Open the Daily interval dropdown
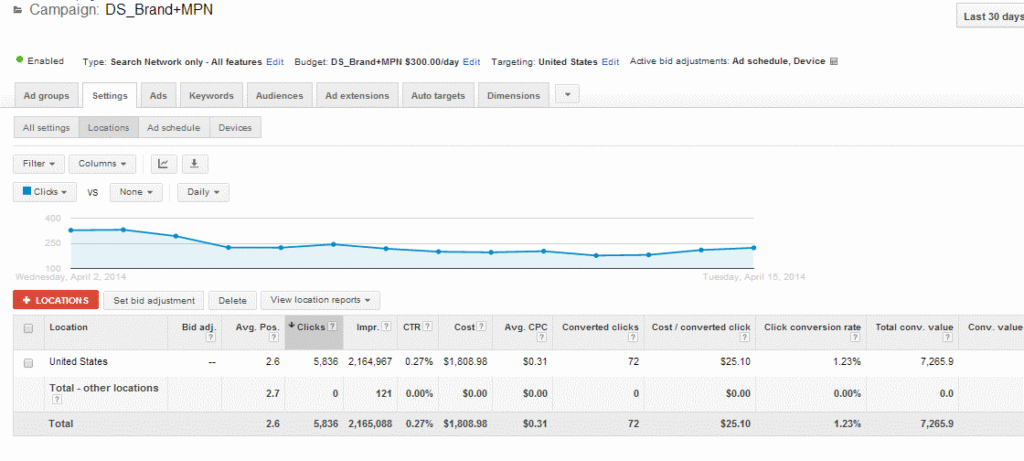Image resolution: width=1024 pixels, height=461 pixels. [203, 192]
